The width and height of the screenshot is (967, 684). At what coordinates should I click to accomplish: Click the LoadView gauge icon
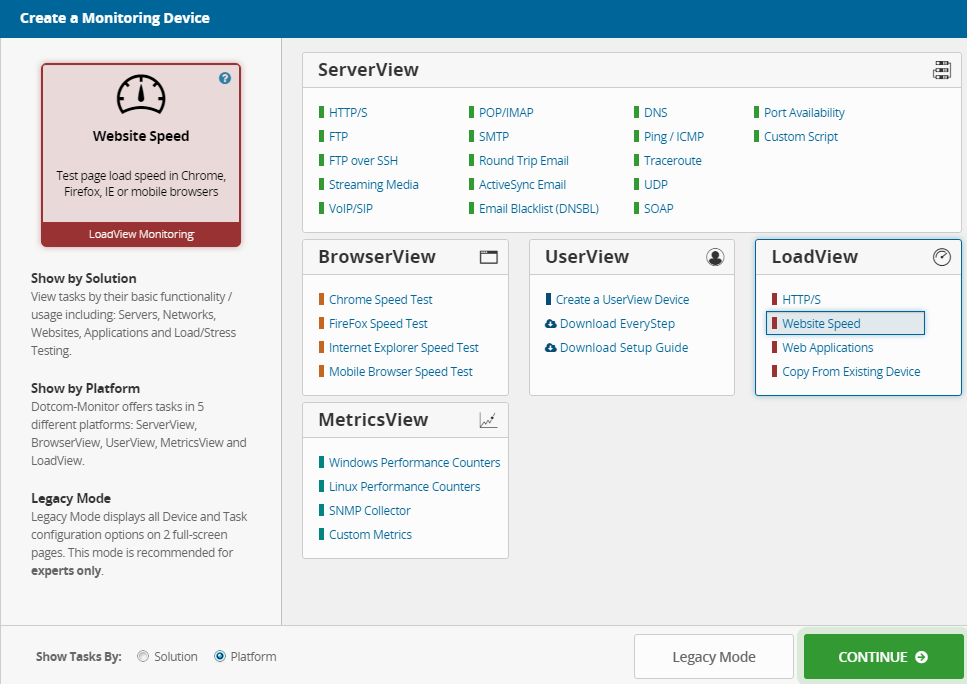(942, 257)
